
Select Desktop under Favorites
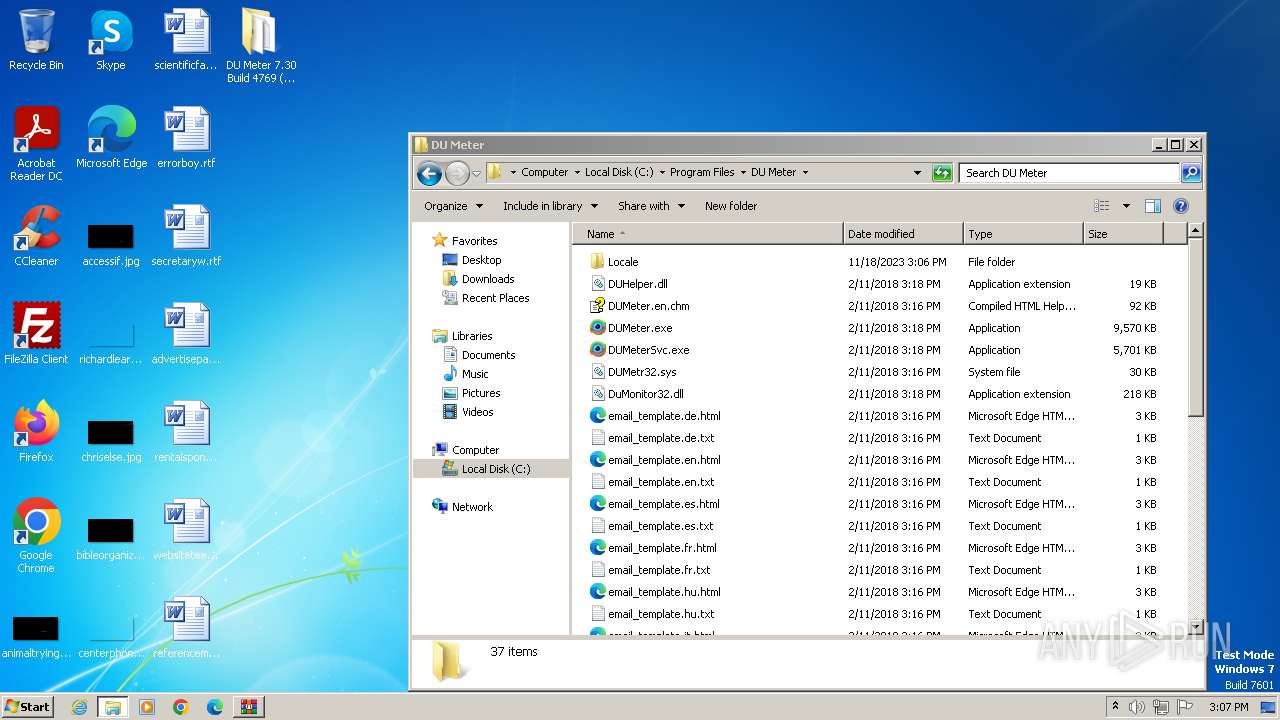[x=481, y=260]
